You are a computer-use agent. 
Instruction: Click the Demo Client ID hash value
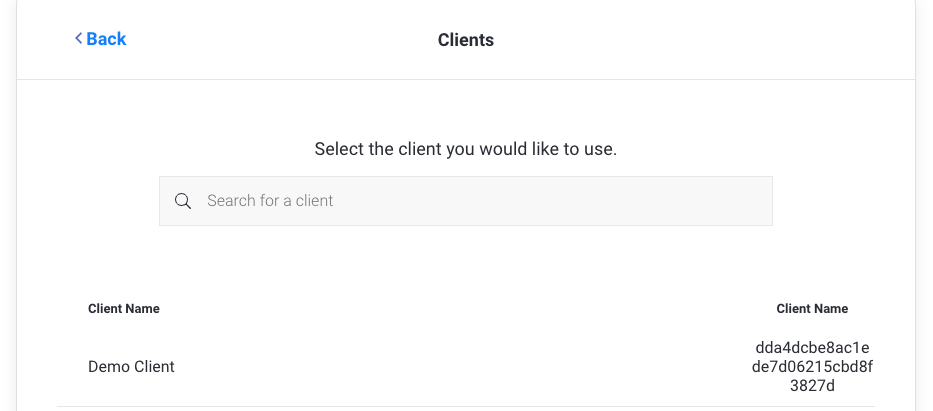pos(811,367)
